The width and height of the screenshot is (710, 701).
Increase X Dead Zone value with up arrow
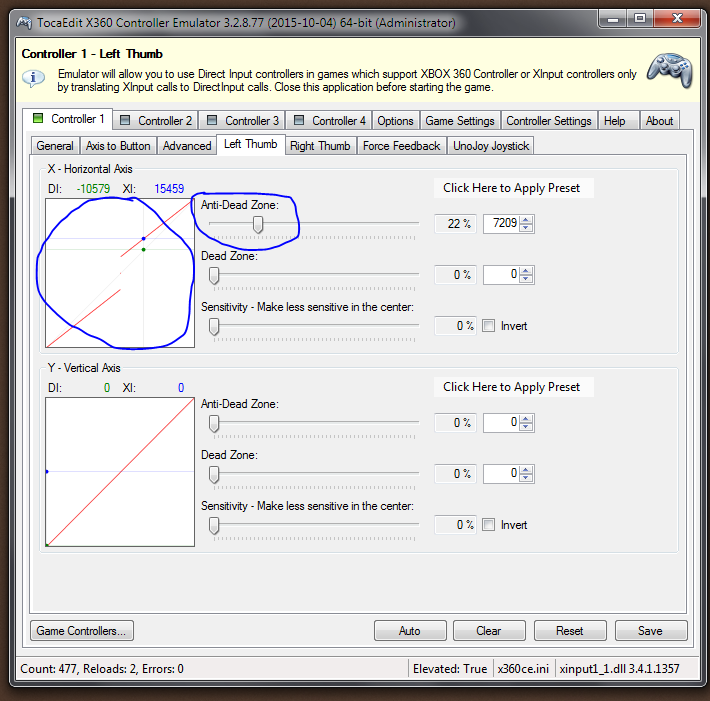click(x=526, y=271)
